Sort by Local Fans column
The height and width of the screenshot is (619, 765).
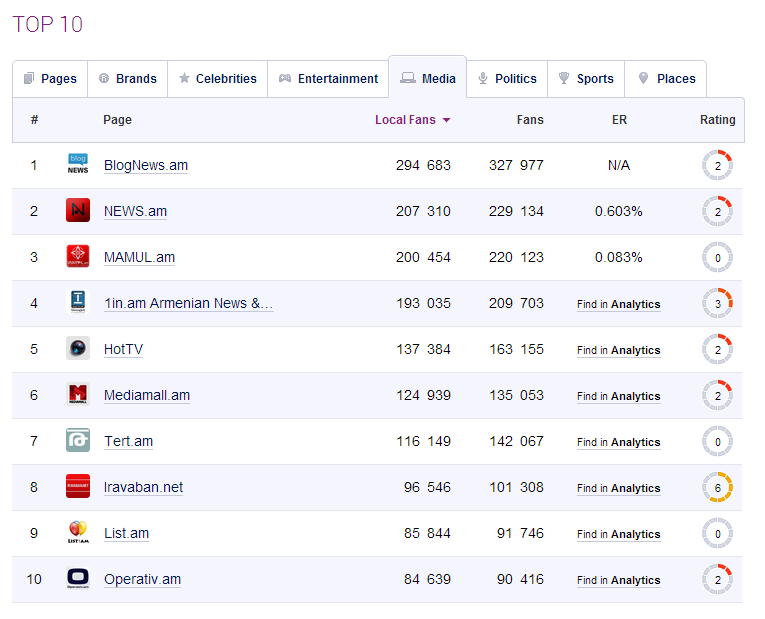413,120
